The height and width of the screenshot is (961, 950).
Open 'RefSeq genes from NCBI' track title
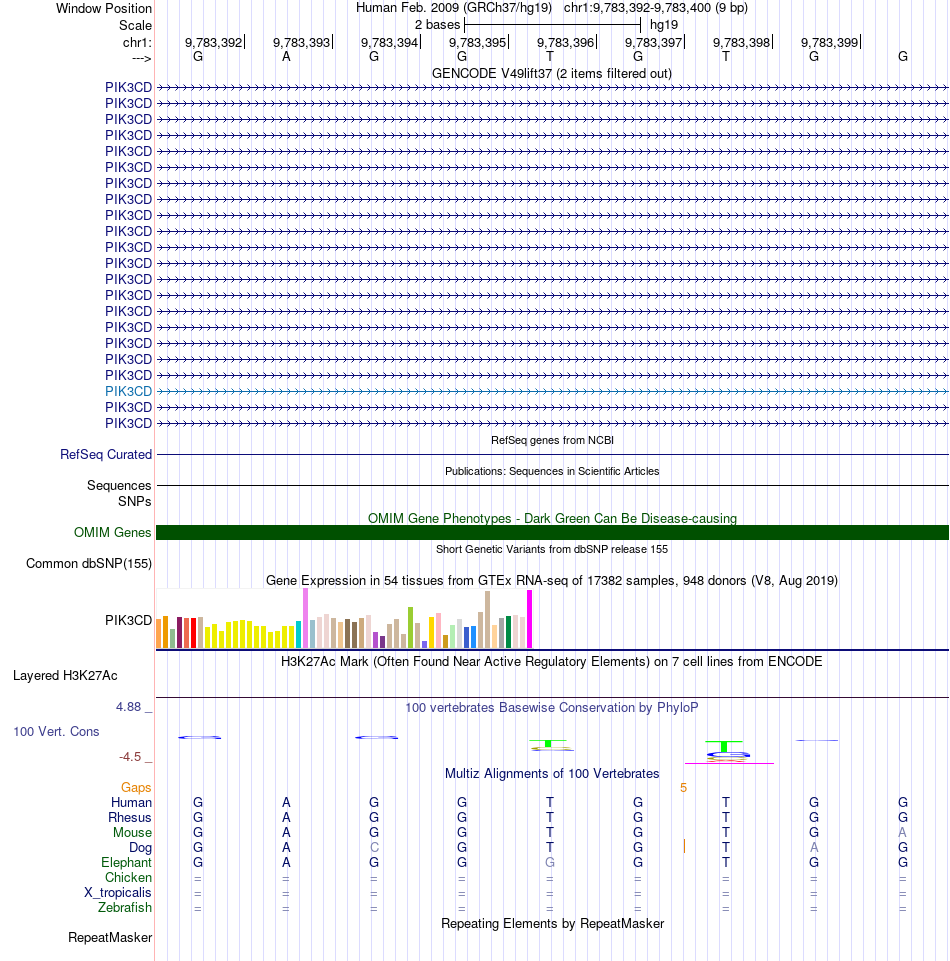[x=552, y=440]
